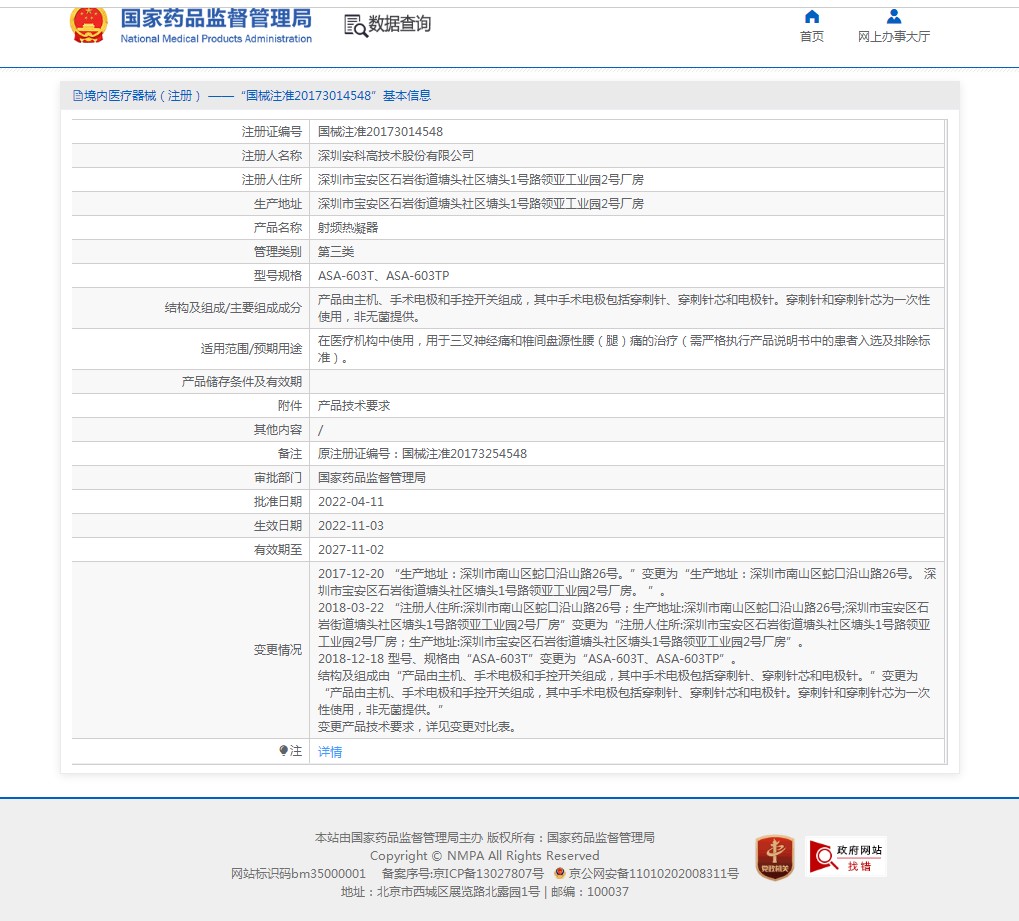Click the 适用范围/预期用途 label

252,349
